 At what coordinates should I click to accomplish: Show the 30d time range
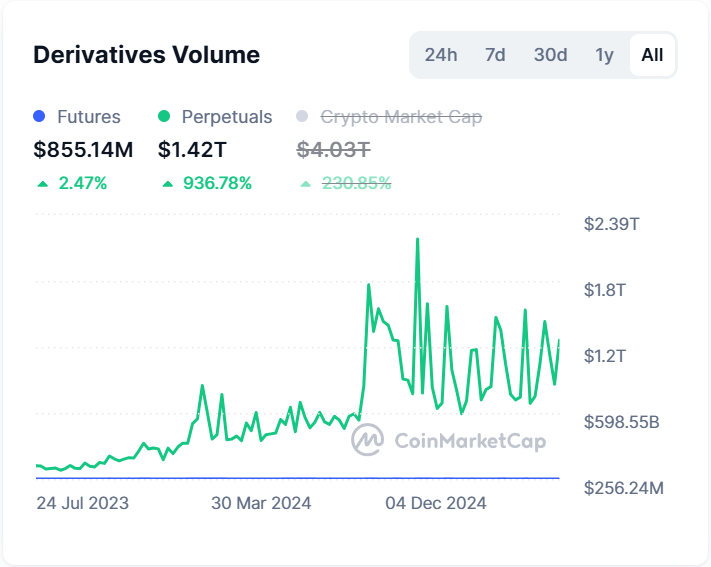coord(550,55)
